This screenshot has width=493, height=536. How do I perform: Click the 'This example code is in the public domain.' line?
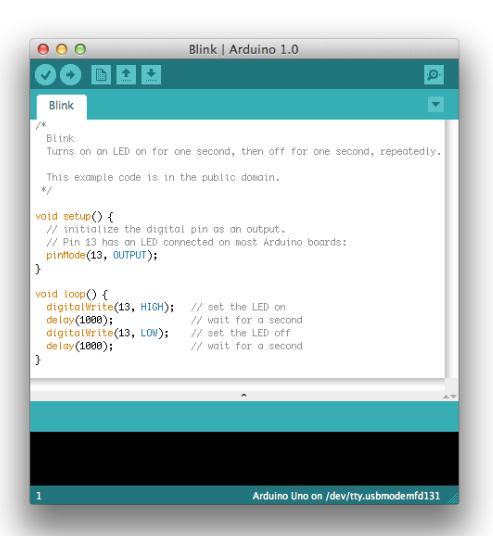click(163, 177)
